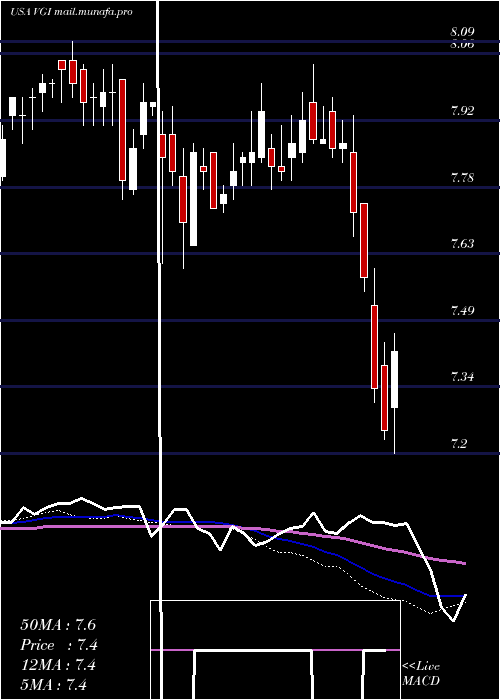The image size is (500, 700).
Task: Select the 7.92 price axis label
Action: click(x=462, y=111)
